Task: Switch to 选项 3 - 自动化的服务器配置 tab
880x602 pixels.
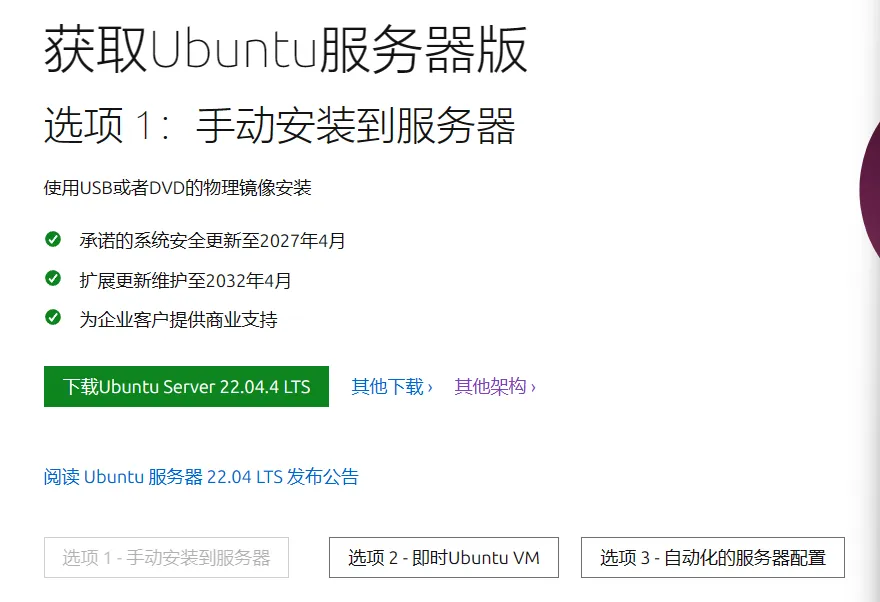Action: coord(713,558)
